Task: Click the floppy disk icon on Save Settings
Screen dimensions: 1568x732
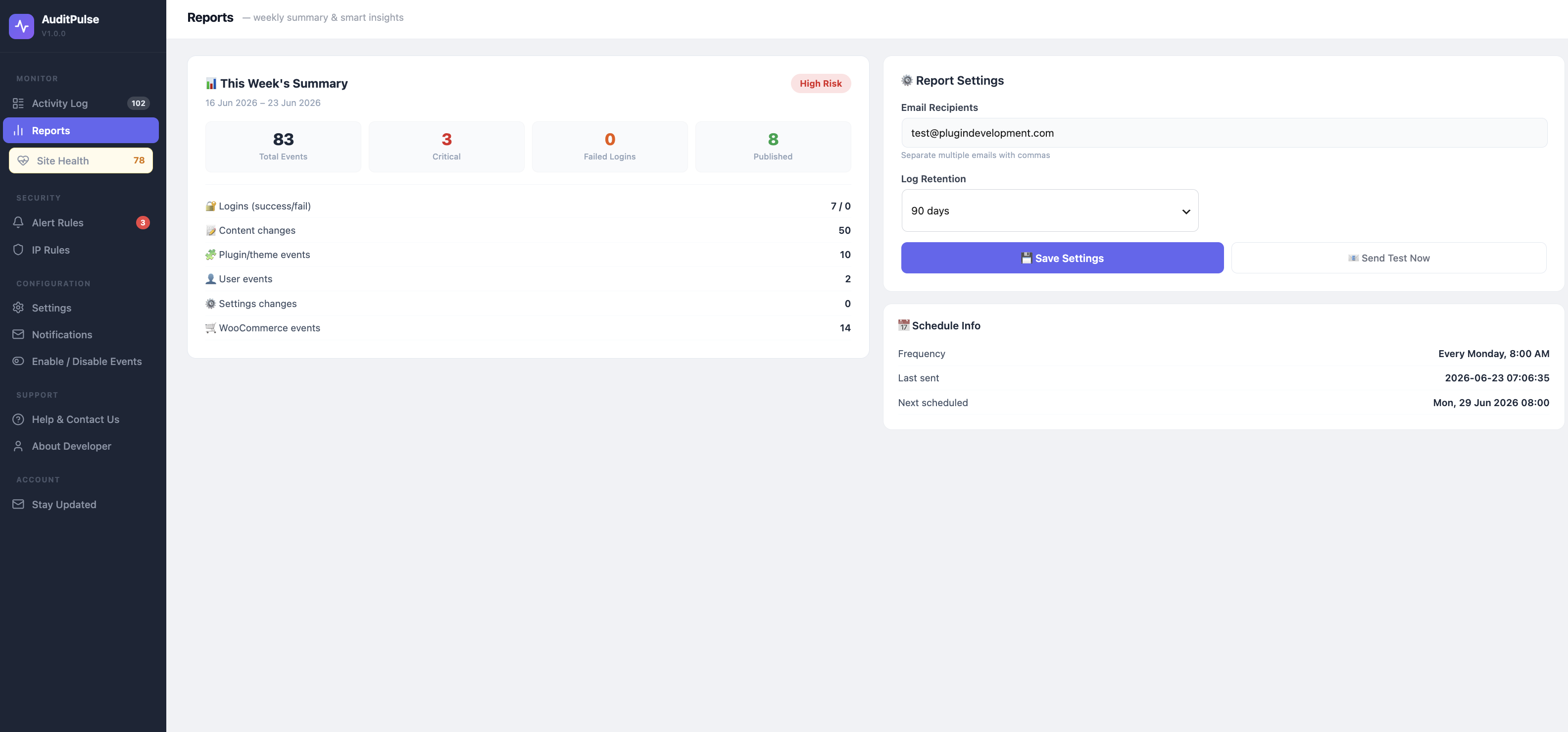Action: [1026, 258]
